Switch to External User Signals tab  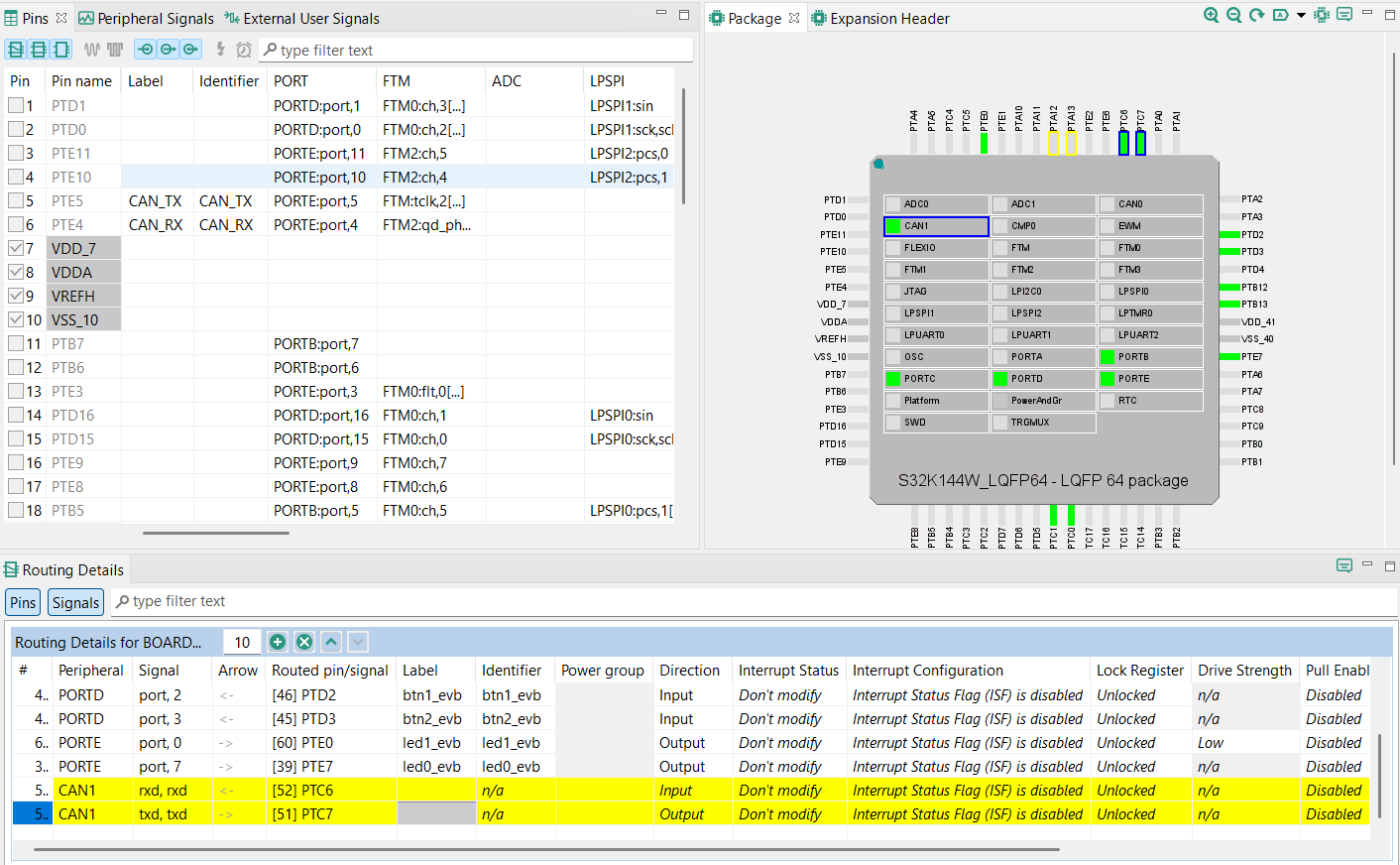[301, 18]
